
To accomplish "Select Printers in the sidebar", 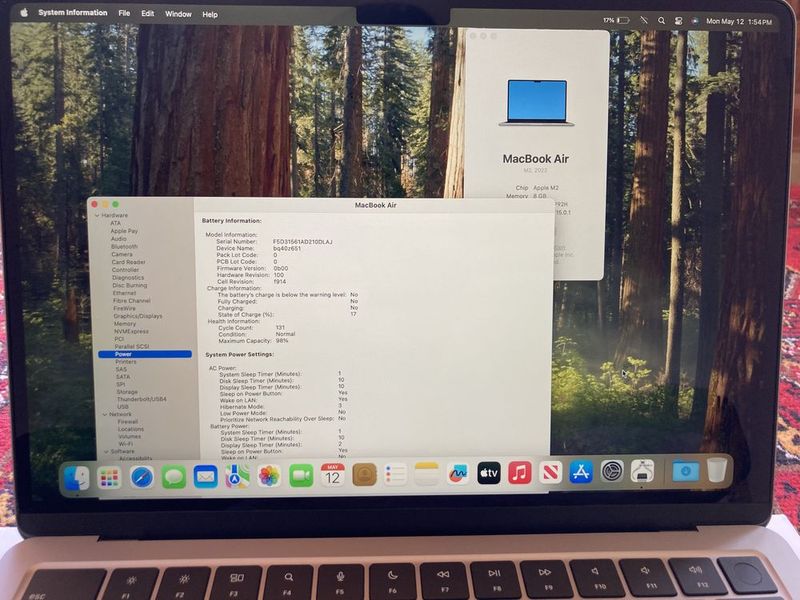I will (x=126, y=361).
